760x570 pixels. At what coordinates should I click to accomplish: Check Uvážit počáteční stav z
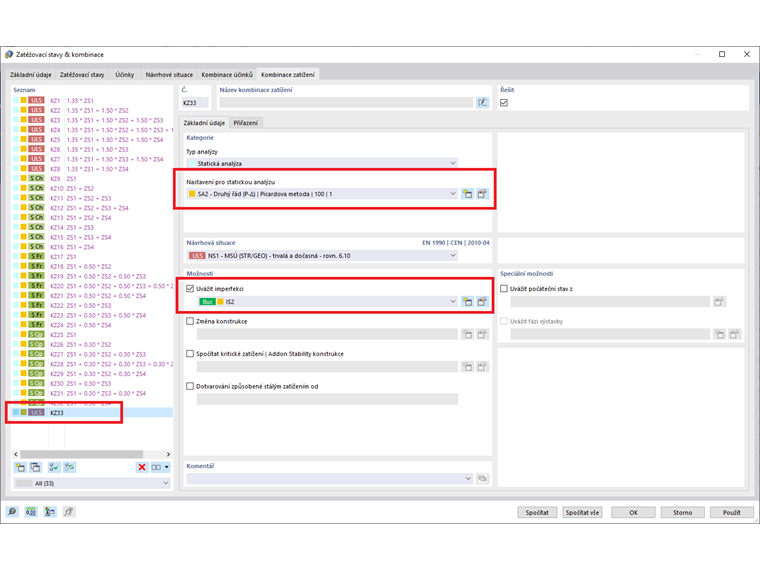pos(504,288)
